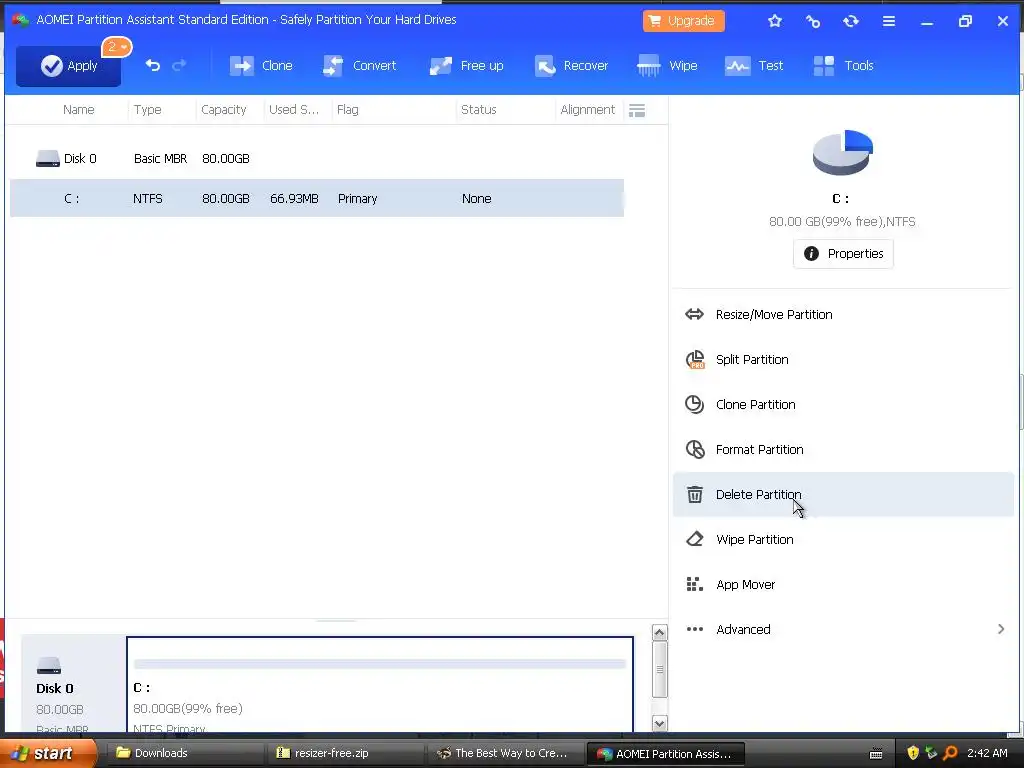Image resolution: width=1024 pixels, height=768 pixels.
Task: Open the Tools toolbar menu
Action: [x=844, y=66]
